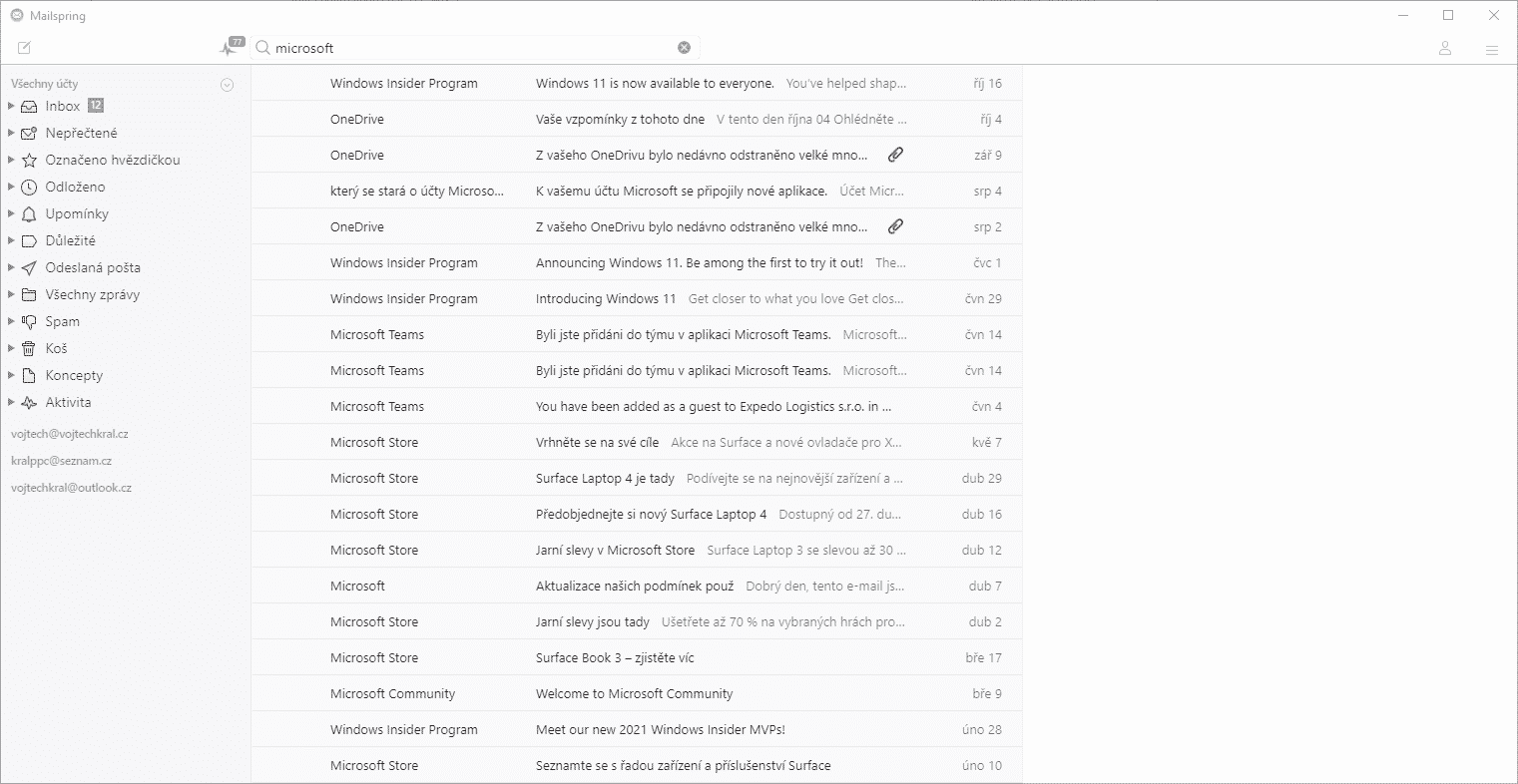Click the star icon for Označeno hvězdičkou
Image resolution: width=1518 pixels, height=784 pixels.
tap(29, 161)
